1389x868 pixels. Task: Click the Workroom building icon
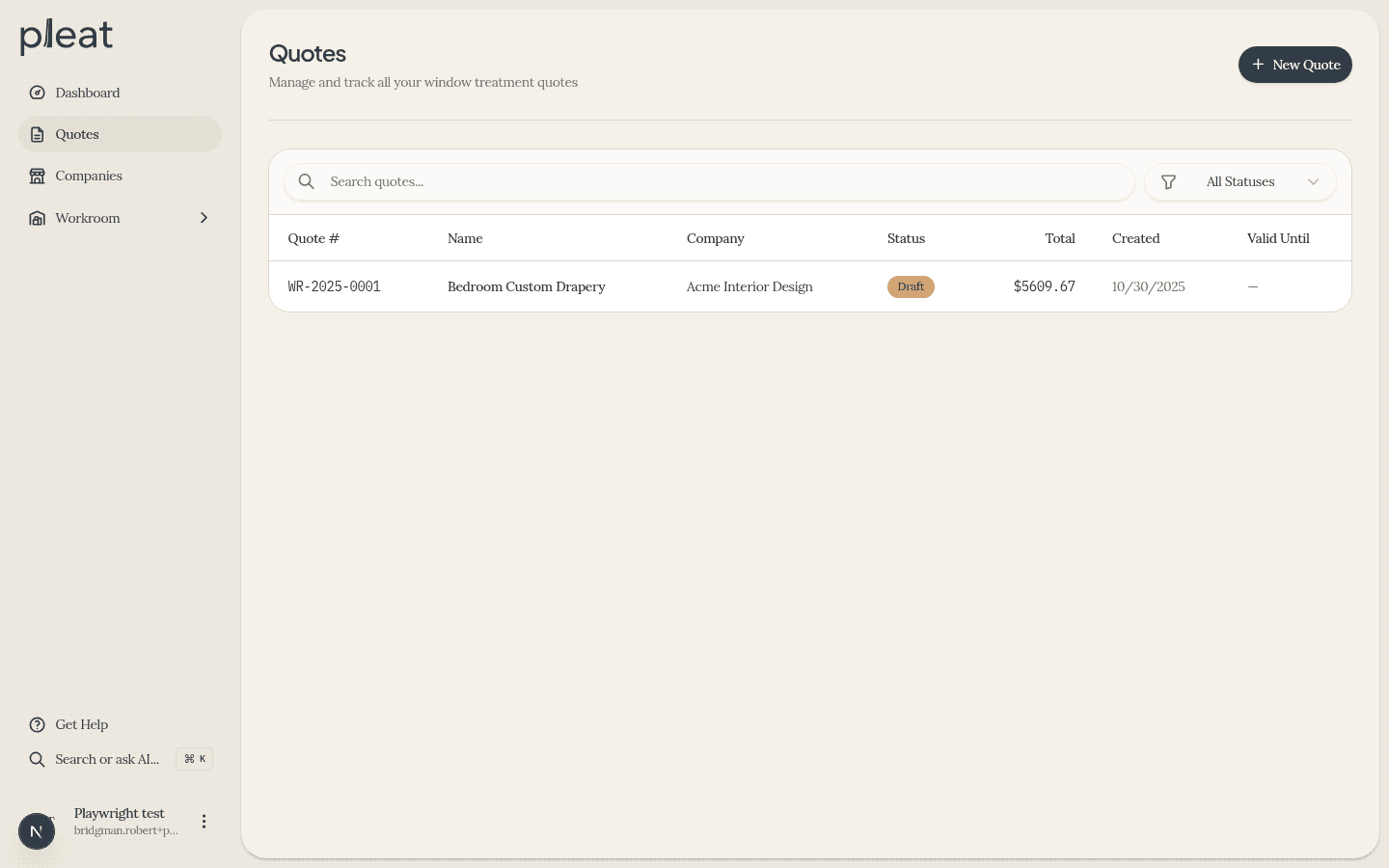[x=37, y=218]
